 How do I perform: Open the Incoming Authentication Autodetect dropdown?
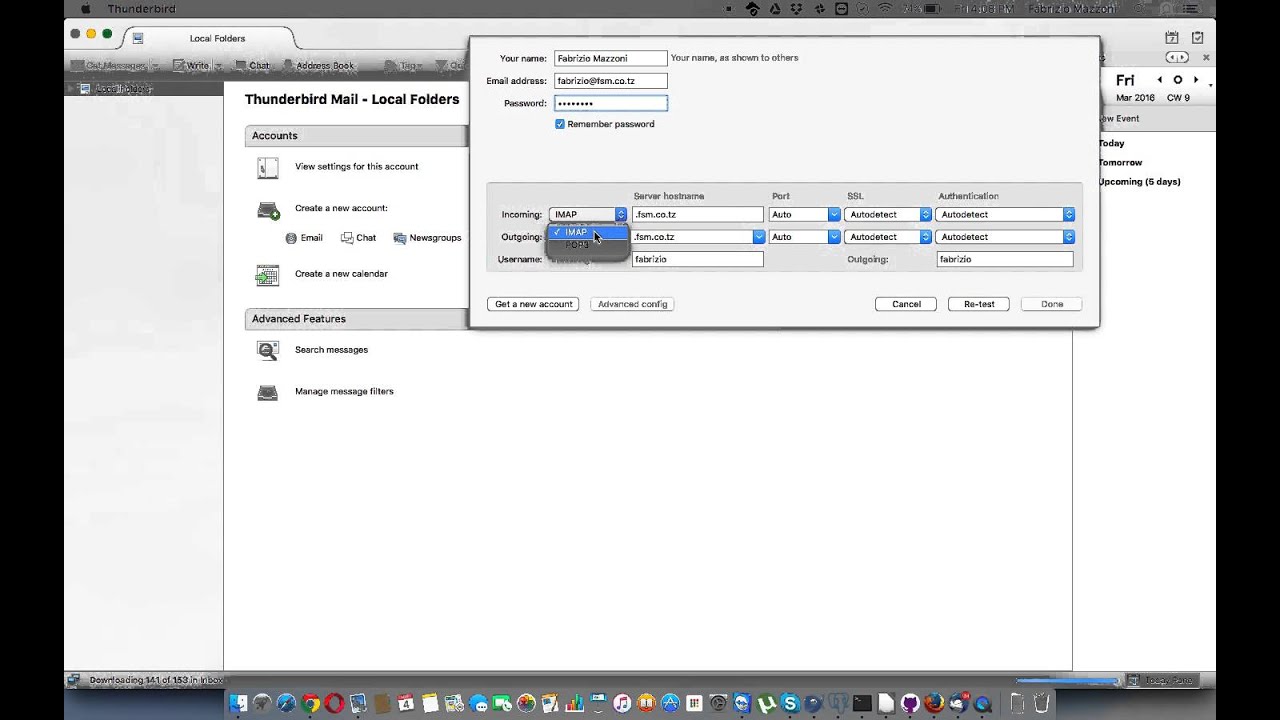click(x=1005, y=215)
